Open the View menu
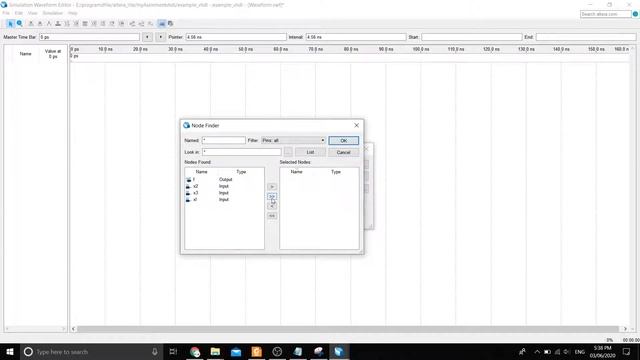The image size is (640, 360). [x=32, y=13]
